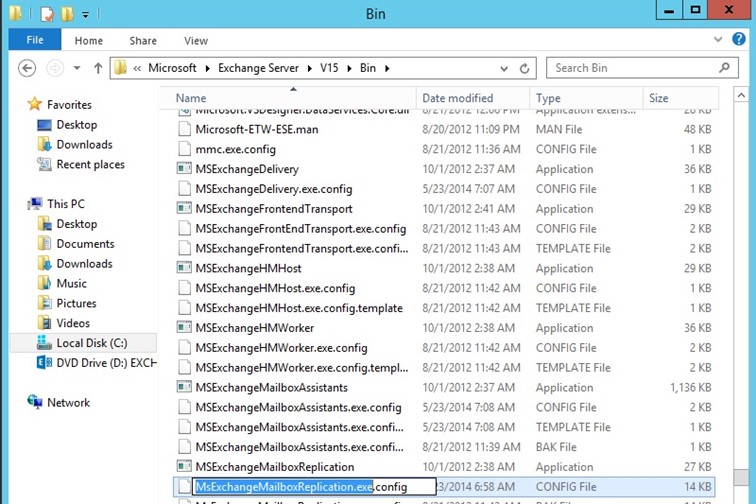Click the MSExchangeMailboxReplication application icon
Image resolution: width=756 pixels, height=504 pixels.
[184, 466]
